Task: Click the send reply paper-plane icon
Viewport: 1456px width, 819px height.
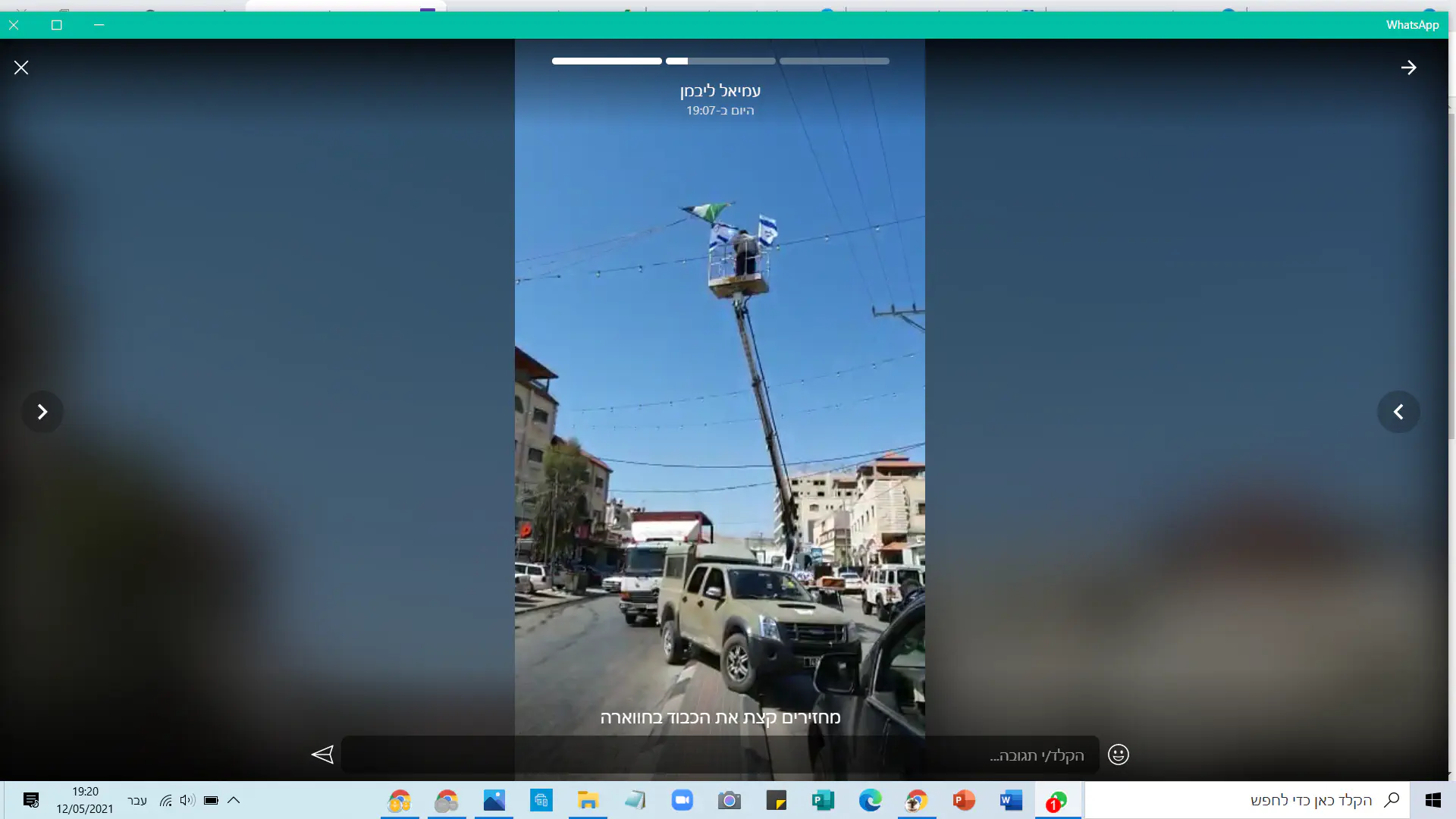Action: 322,755
